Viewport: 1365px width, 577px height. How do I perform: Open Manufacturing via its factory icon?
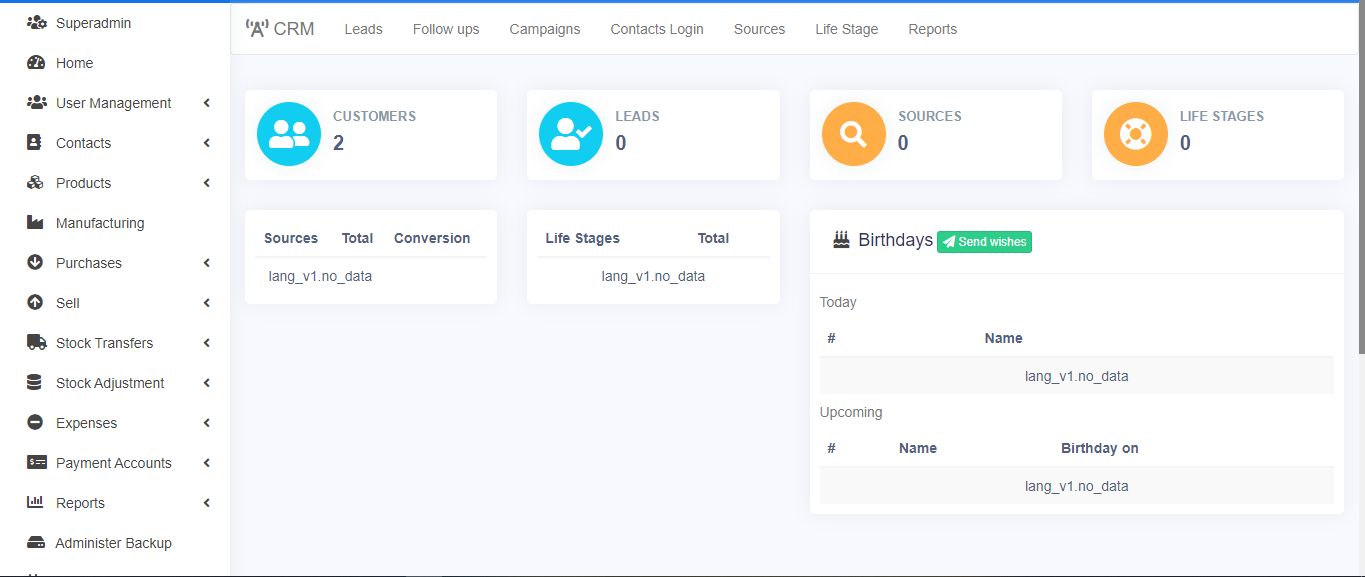36,223
